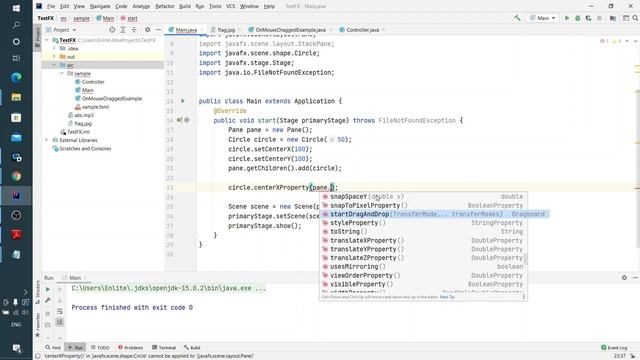The image size is (640, 360).
Task: Select sample.fxml file in tree
Action: tap(95, 107)
